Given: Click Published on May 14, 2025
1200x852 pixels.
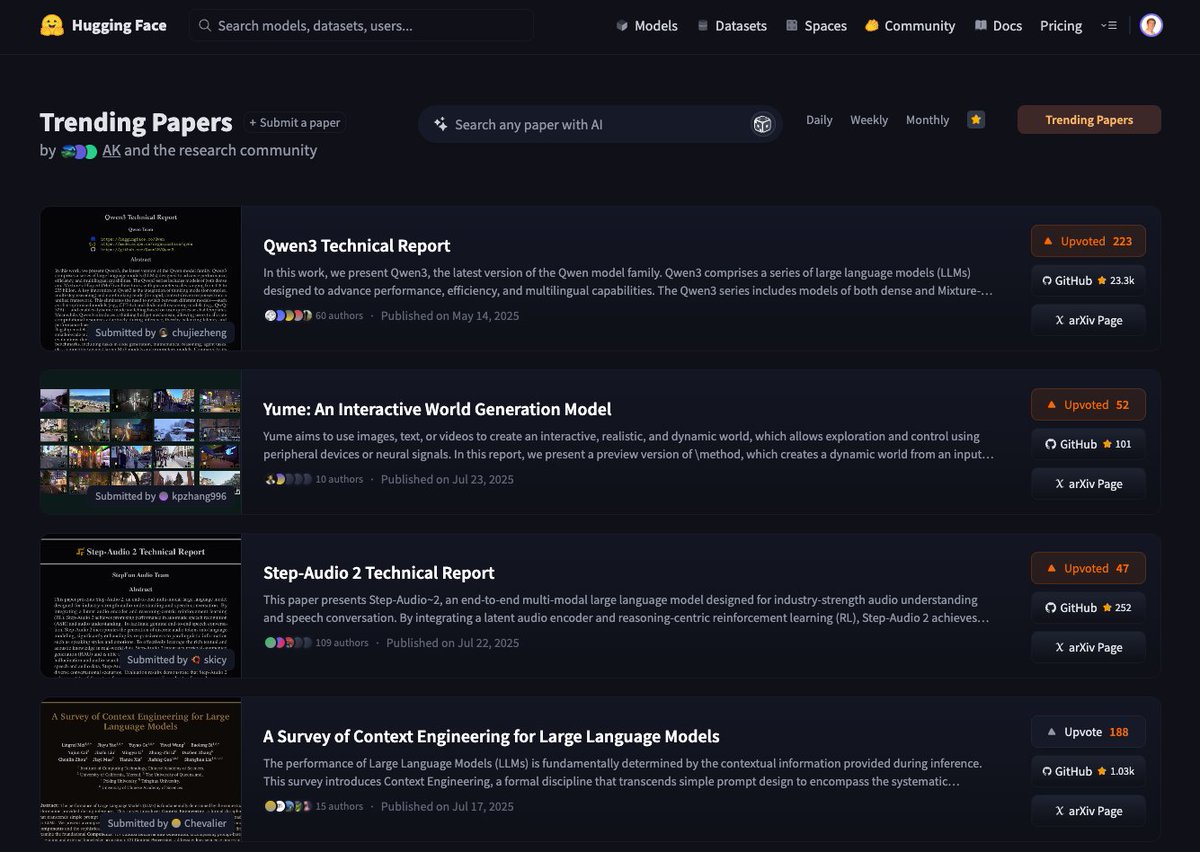Looking at the screenshot, I should click(450, 316).
